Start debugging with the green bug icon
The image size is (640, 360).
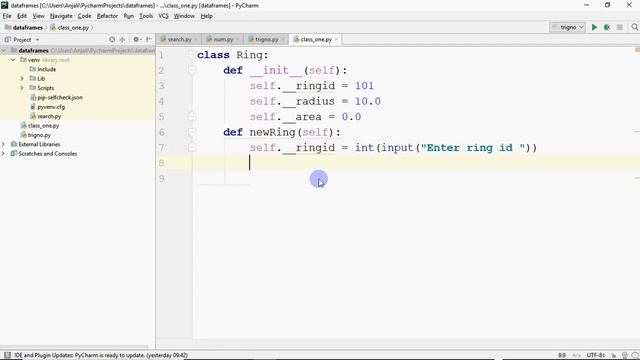point(607,27)
